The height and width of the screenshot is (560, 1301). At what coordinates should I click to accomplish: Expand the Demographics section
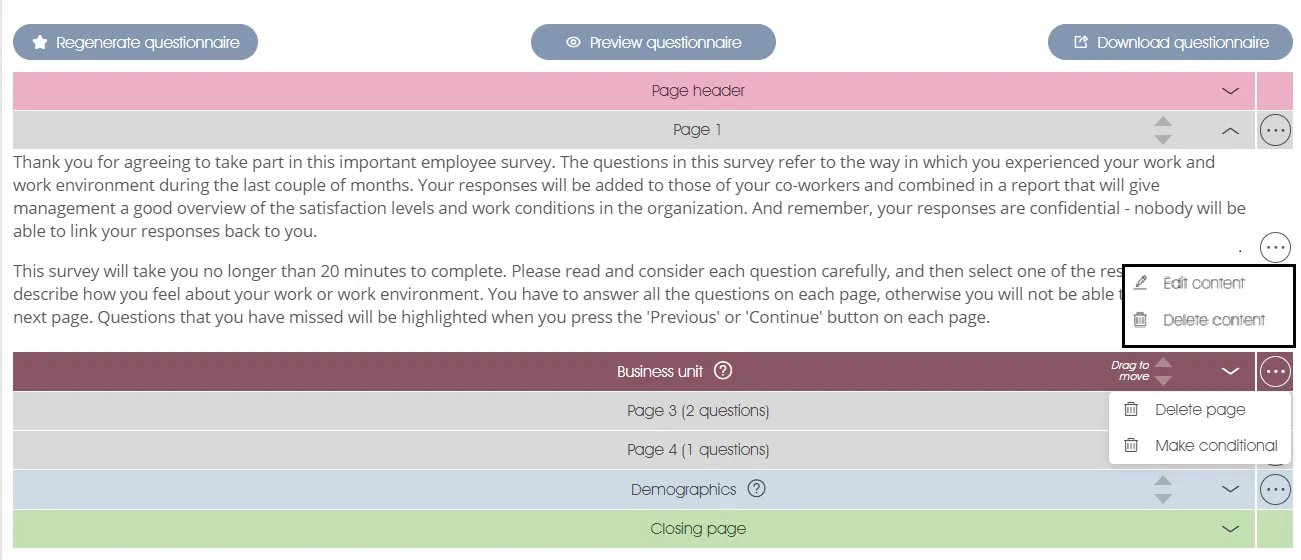1230,489
